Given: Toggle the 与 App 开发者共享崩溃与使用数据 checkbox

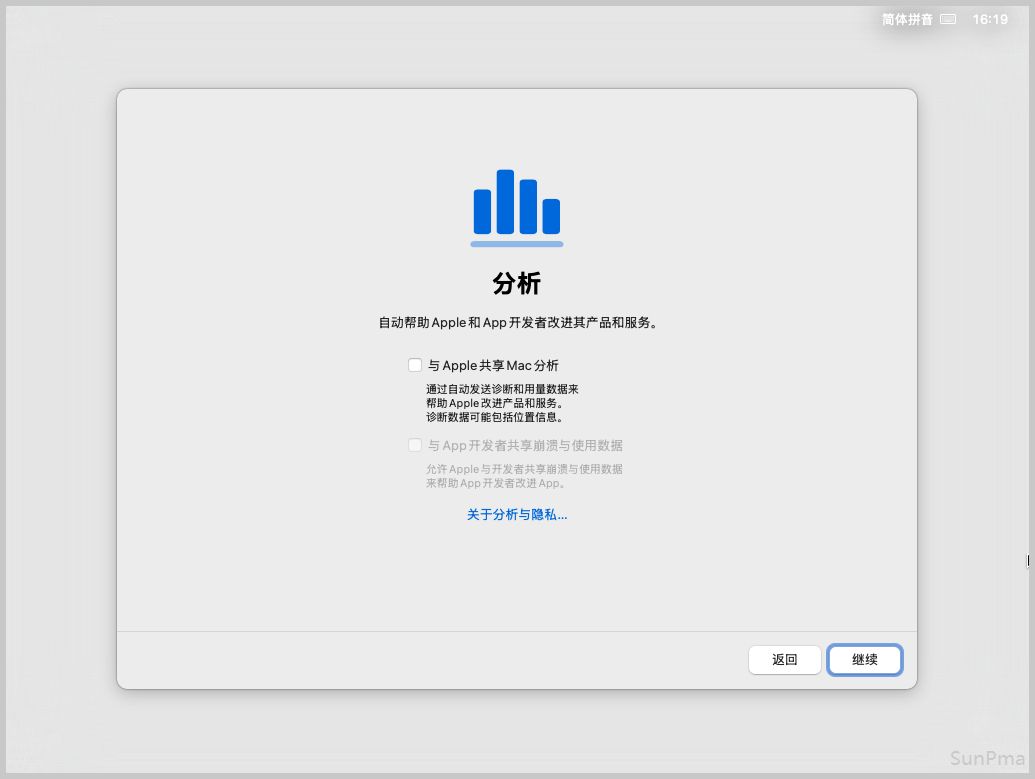Looking at the screenshot, I should (x=415, y=445).
